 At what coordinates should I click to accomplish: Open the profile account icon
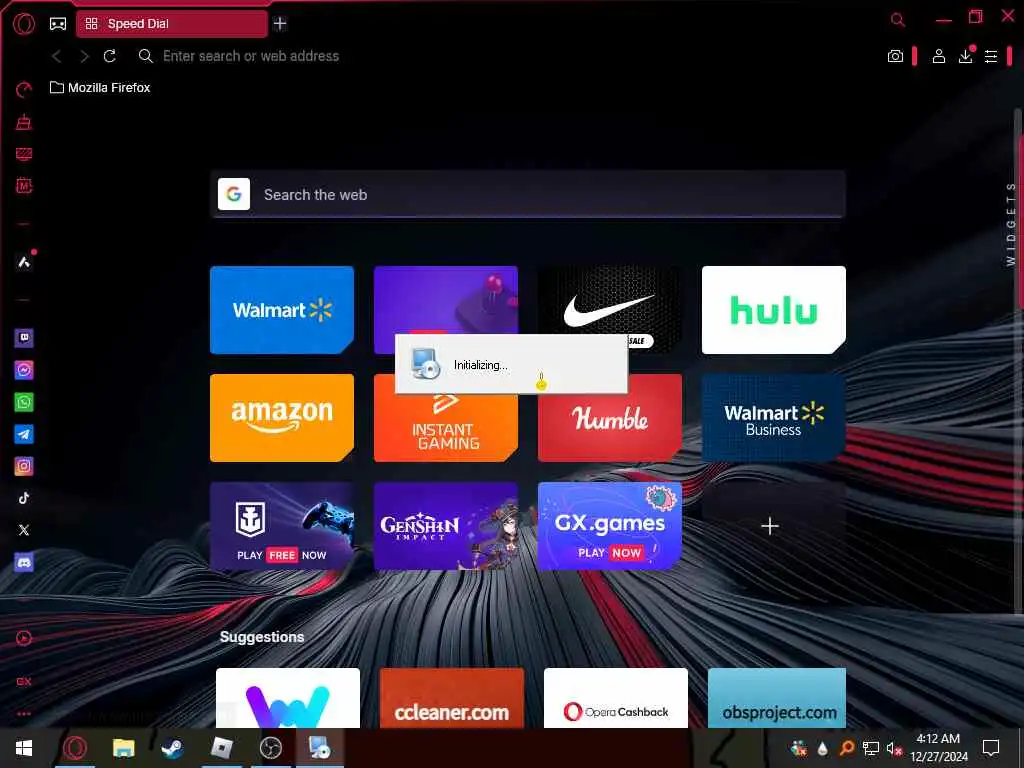938,56
